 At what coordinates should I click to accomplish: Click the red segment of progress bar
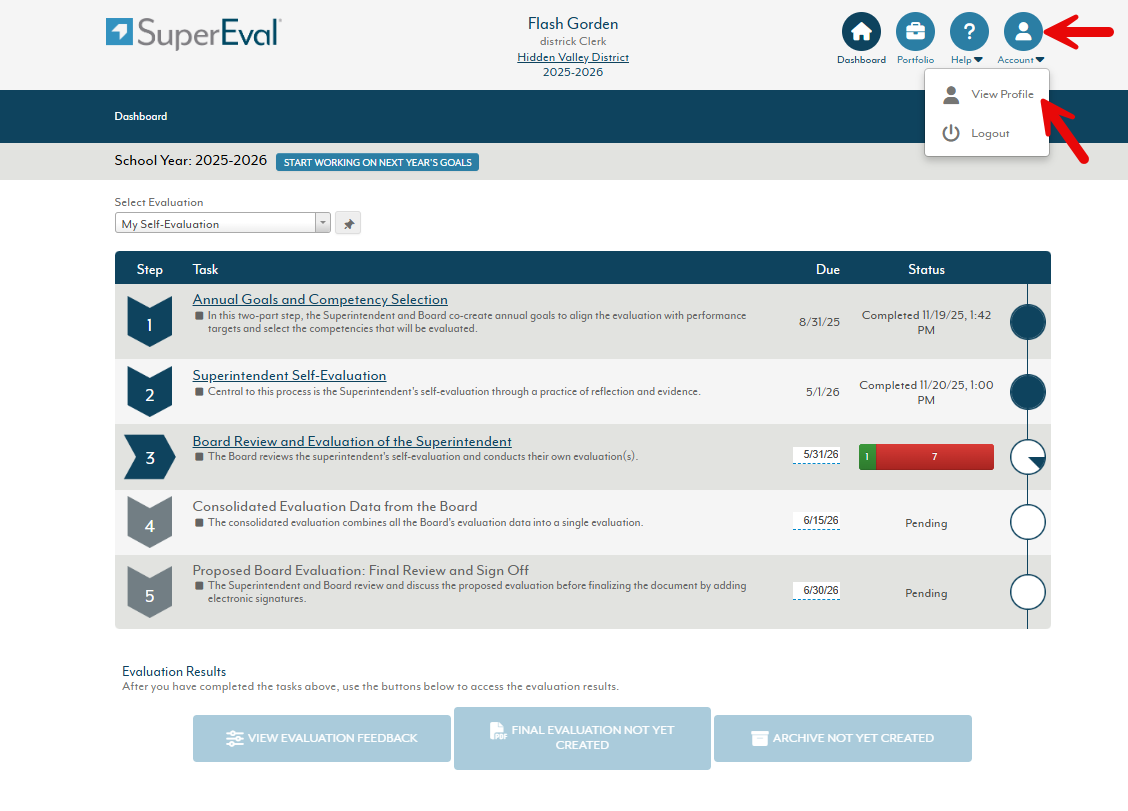[x=934, y=457]
